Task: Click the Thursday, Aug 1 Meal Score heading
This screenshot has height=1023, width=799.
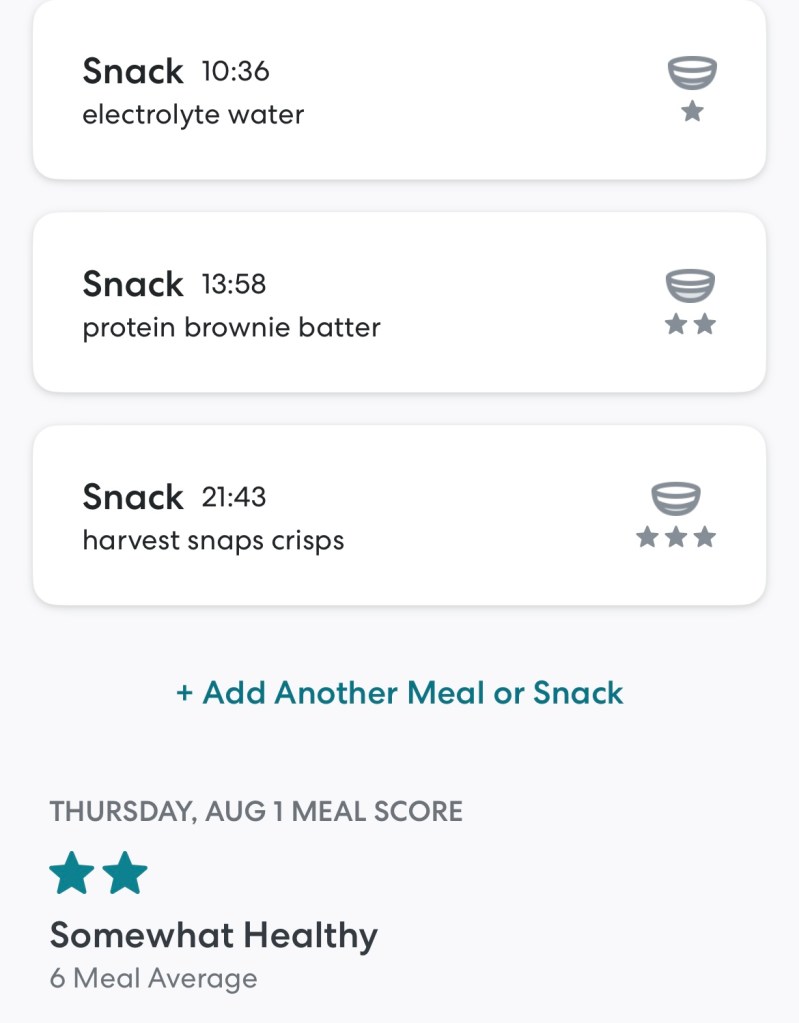Action: (256, 811)
